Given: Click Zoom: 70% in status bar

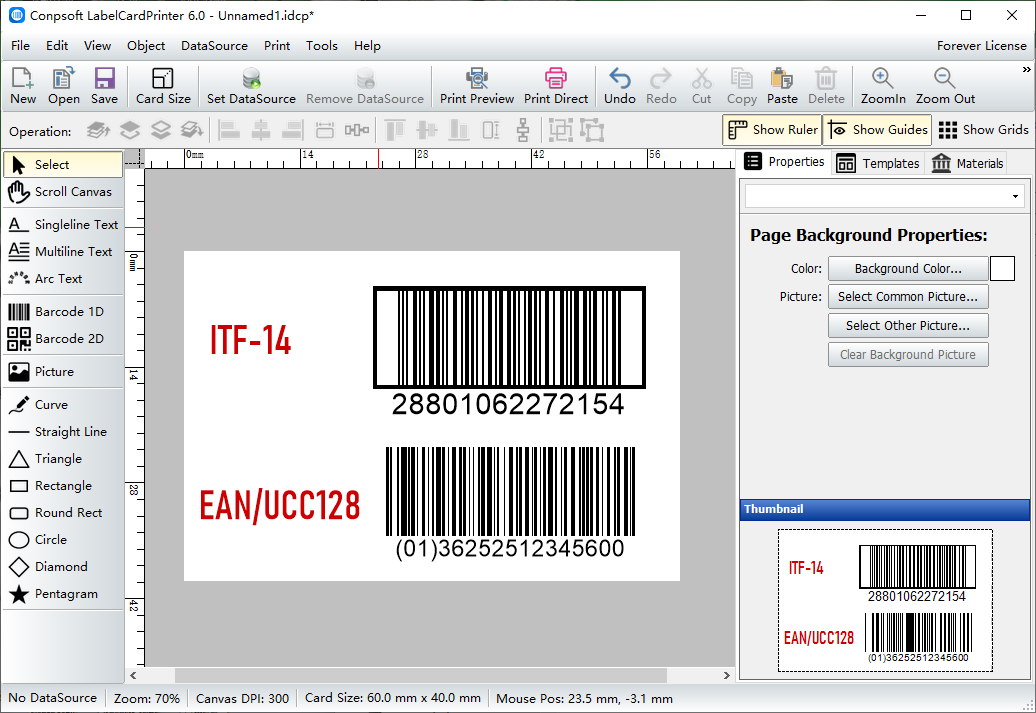Looking at the screenshot, I should tap(147, 698).
